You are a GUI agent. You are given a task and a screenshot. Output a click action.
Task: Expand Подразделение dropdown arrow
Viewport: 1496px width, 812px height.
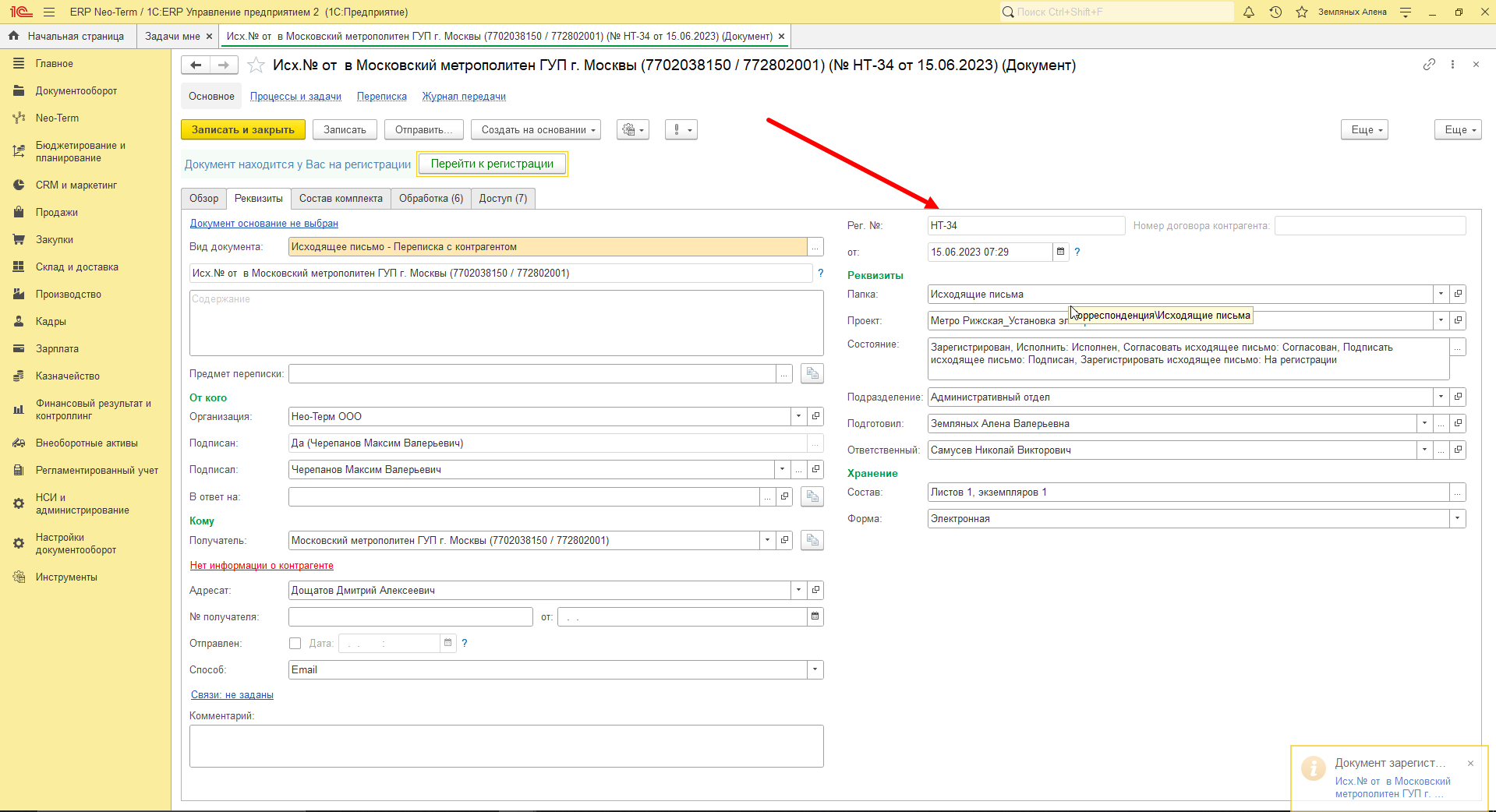(1441, 397)
